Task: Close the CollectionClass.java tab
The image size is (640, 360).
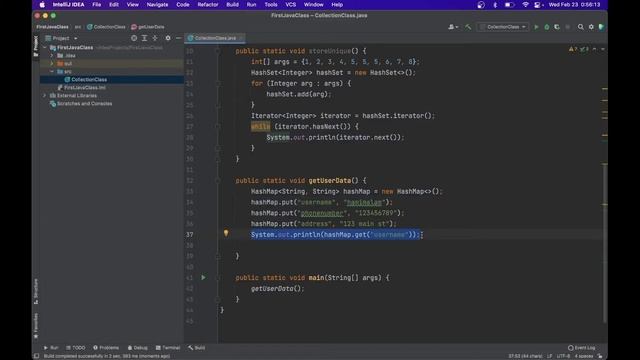Action: pyautogui.click(x=241, y=38)
